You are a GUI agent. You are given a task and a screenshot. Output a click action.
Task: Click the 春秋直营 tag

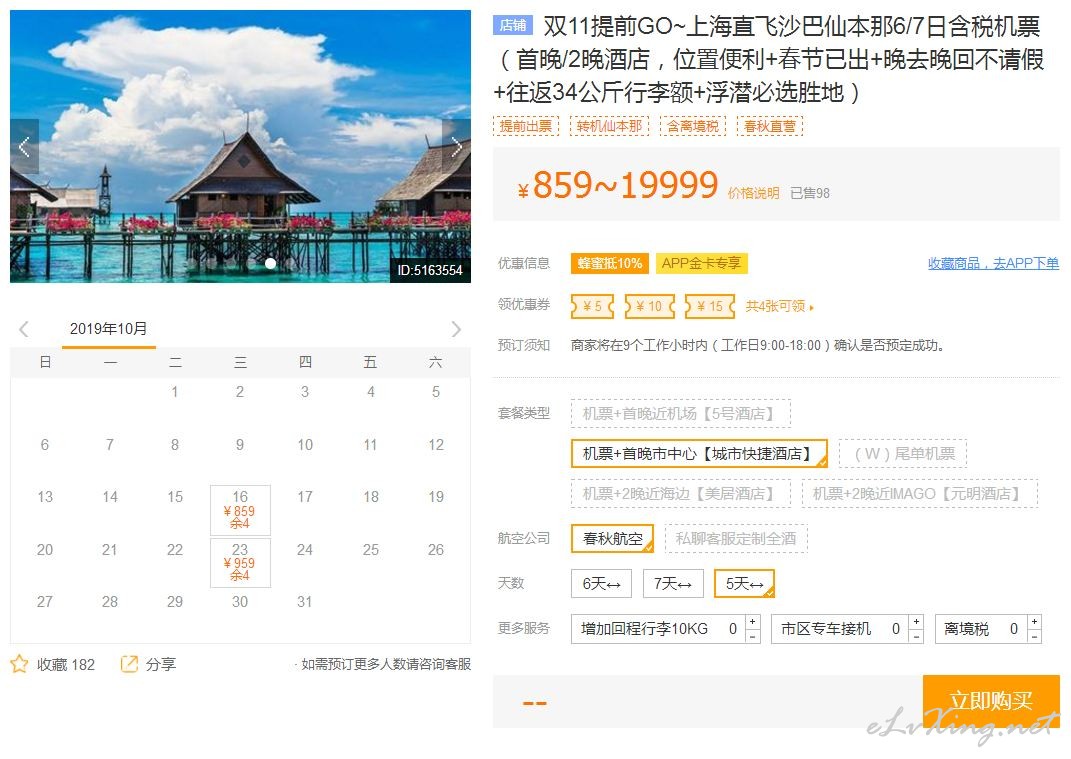(770, 126)
